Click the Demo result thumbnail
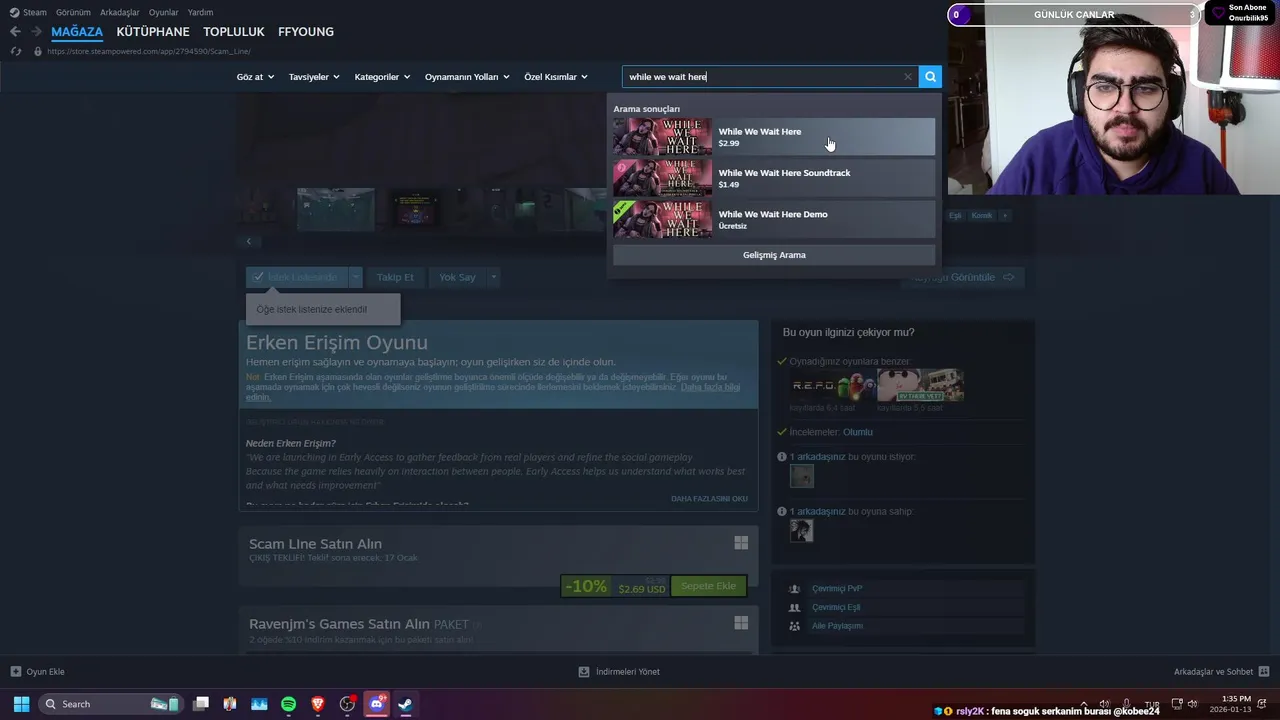 coord(662,219)
